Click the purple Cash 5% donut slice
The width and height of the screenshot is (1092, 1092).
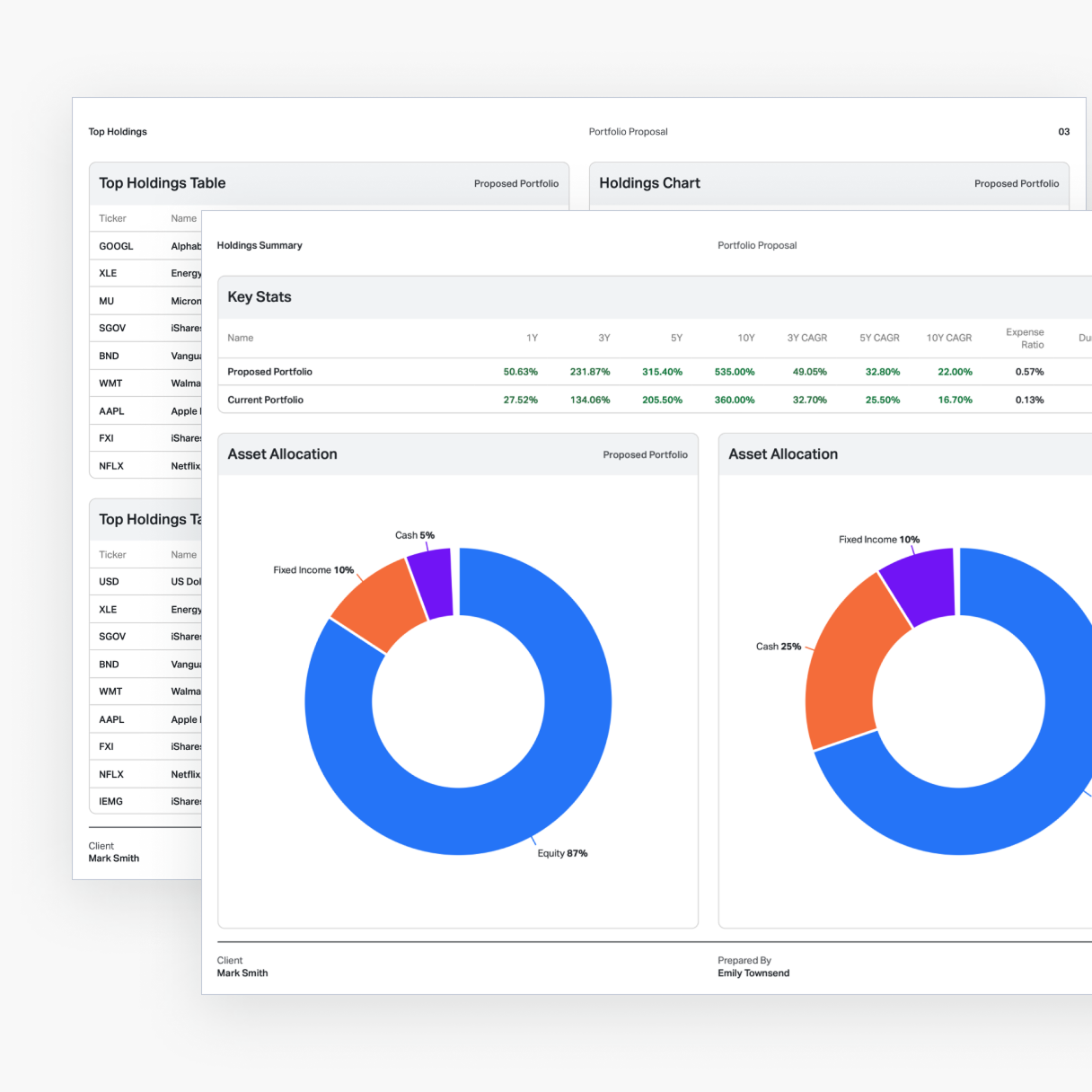click(x=431, y=584)
